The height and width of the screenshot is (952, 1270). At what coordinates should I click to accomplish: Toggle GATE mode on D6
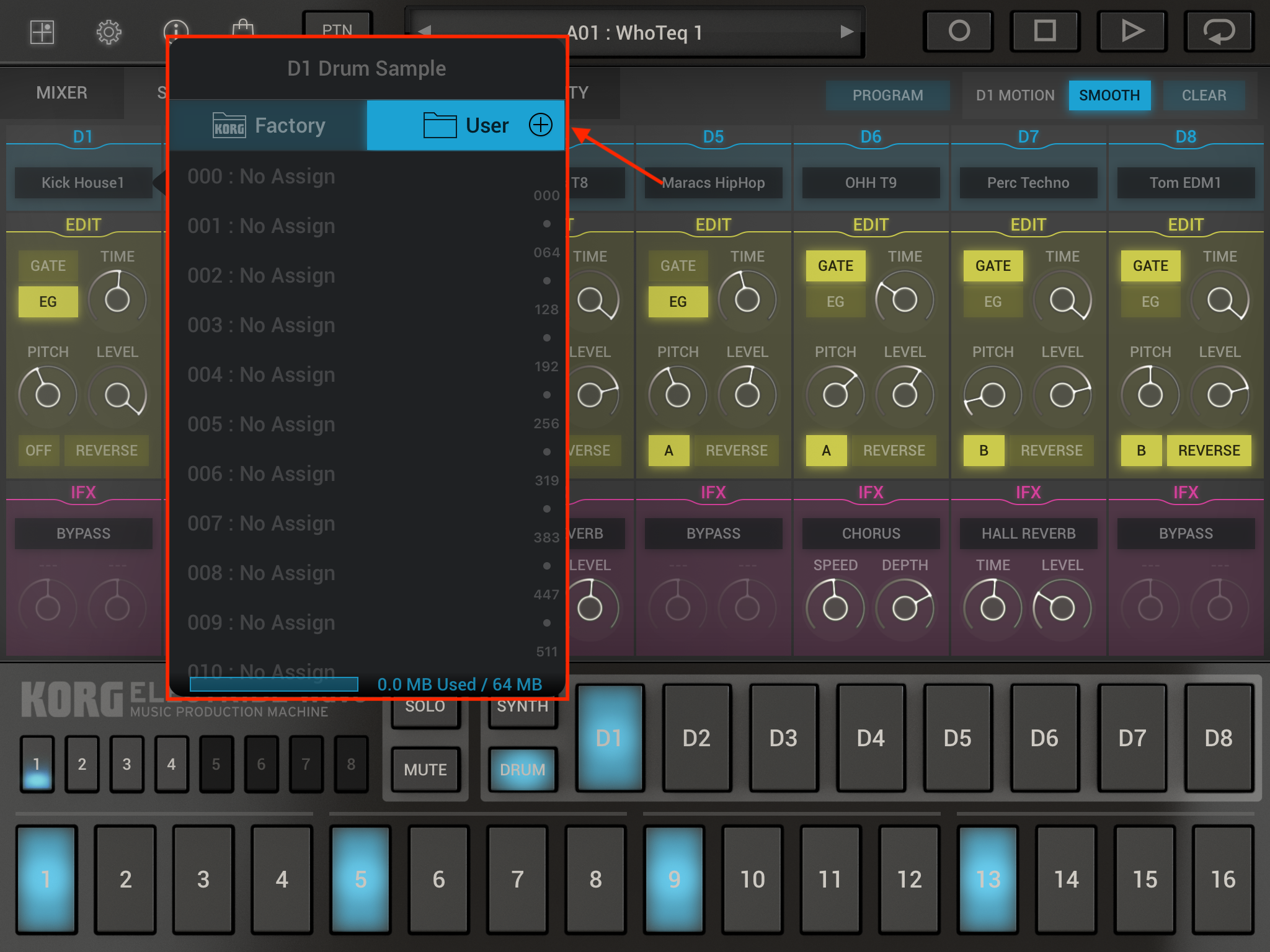point(835,266)
